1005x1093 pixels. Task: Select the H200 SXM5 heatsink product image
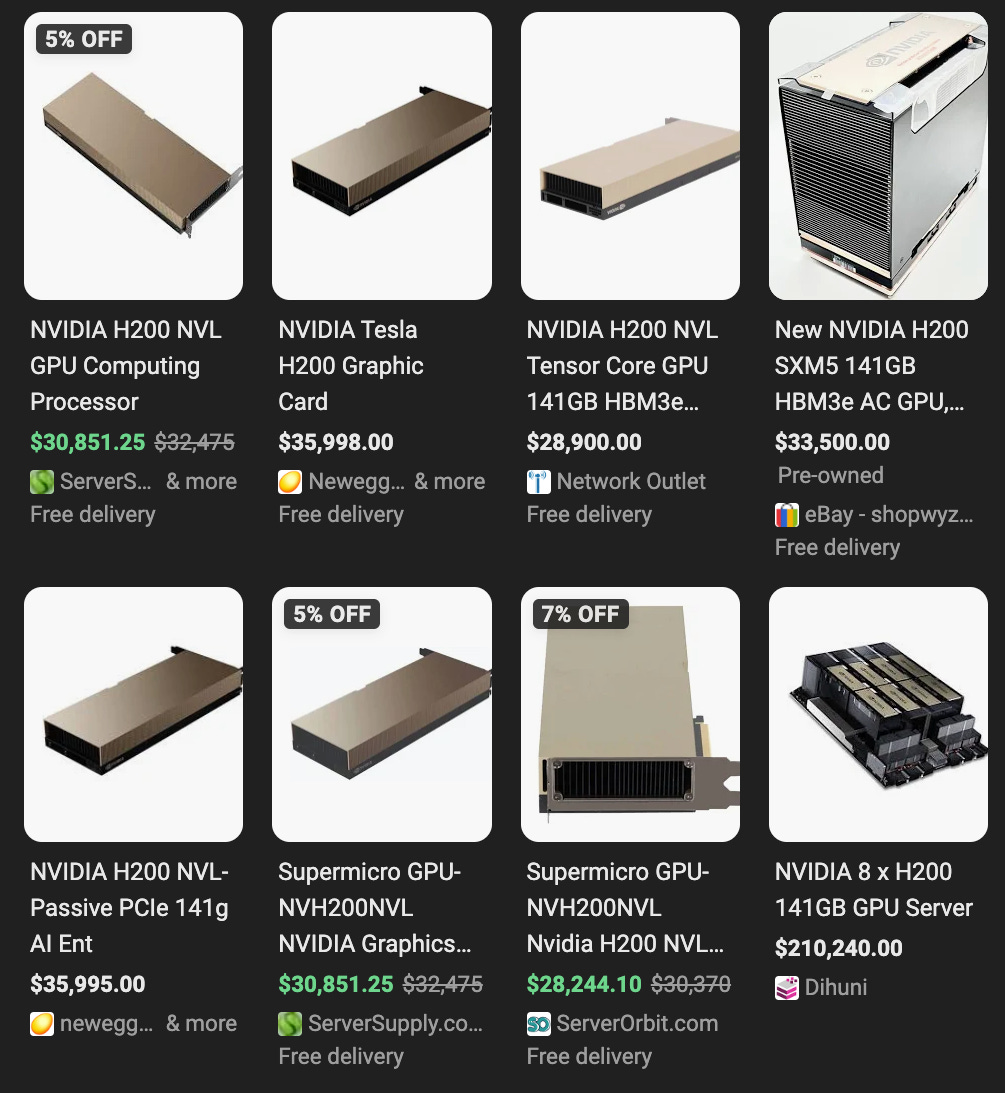click(878, 156)
